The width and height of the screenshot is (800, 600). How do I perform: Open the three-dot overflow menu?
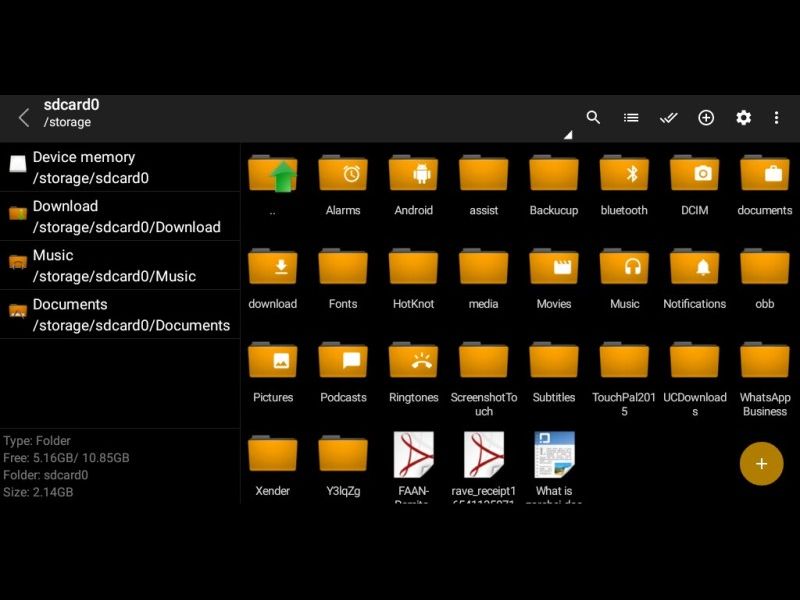coord(776,118)
